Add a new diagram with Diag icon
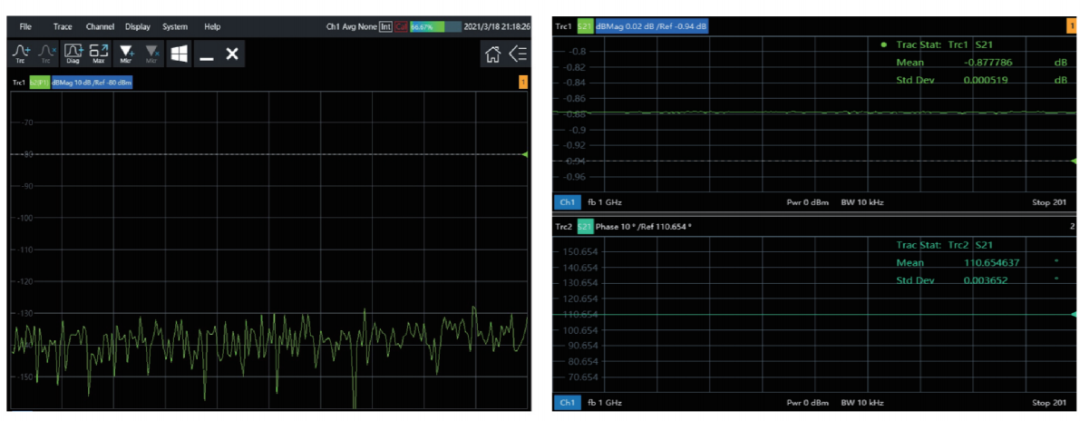The height and width of the screenshot is (421, 1080). 73,53
